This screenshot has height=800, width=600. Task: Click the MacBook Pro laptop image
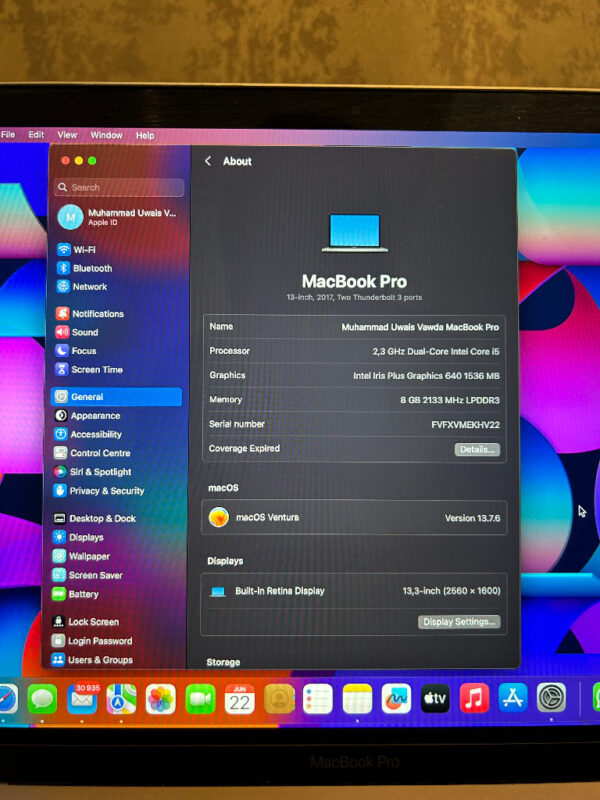click(355, 233)
